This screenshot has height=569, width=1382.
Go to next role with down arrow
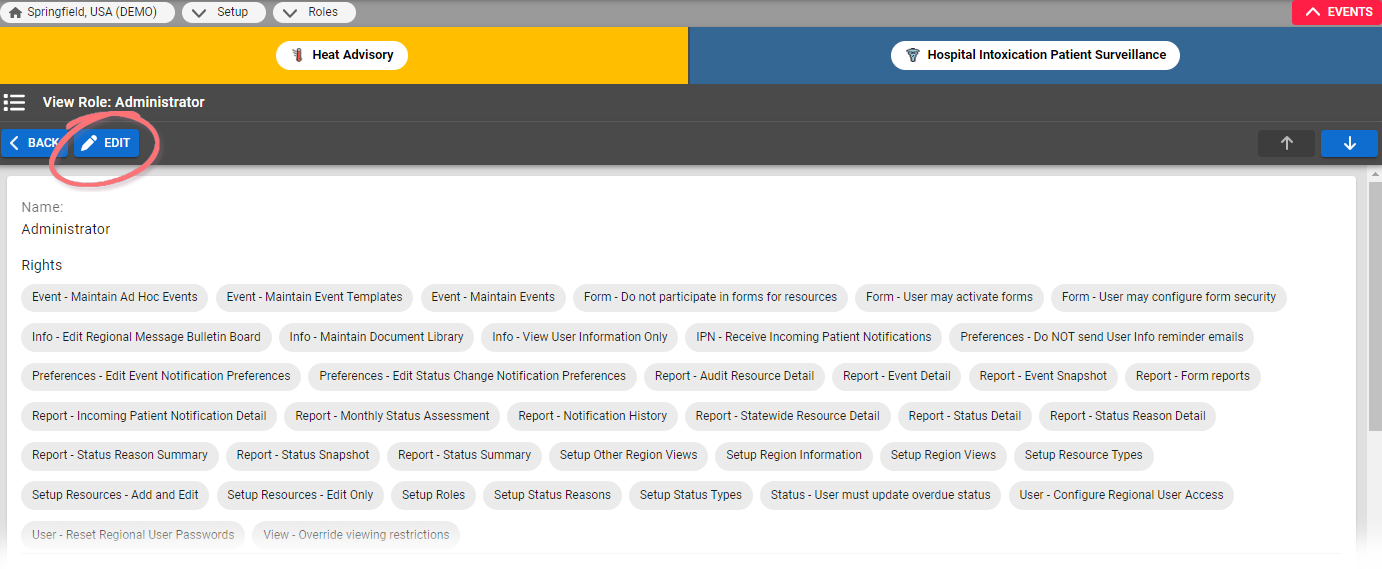1349,143
